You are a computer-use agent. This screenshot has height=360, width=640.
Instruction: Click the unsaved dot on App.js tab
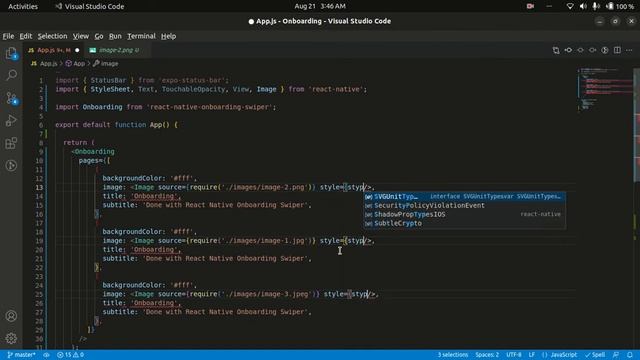coord(77,50)
